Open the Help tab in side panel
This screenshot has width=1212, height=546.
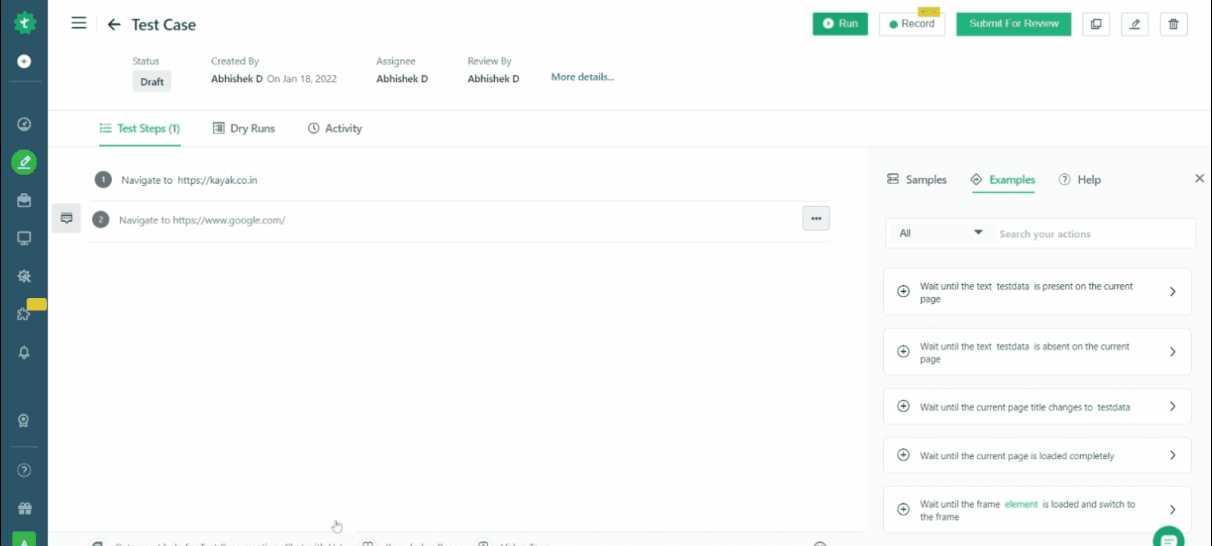pyautogui.click(x=1080, y=180)
